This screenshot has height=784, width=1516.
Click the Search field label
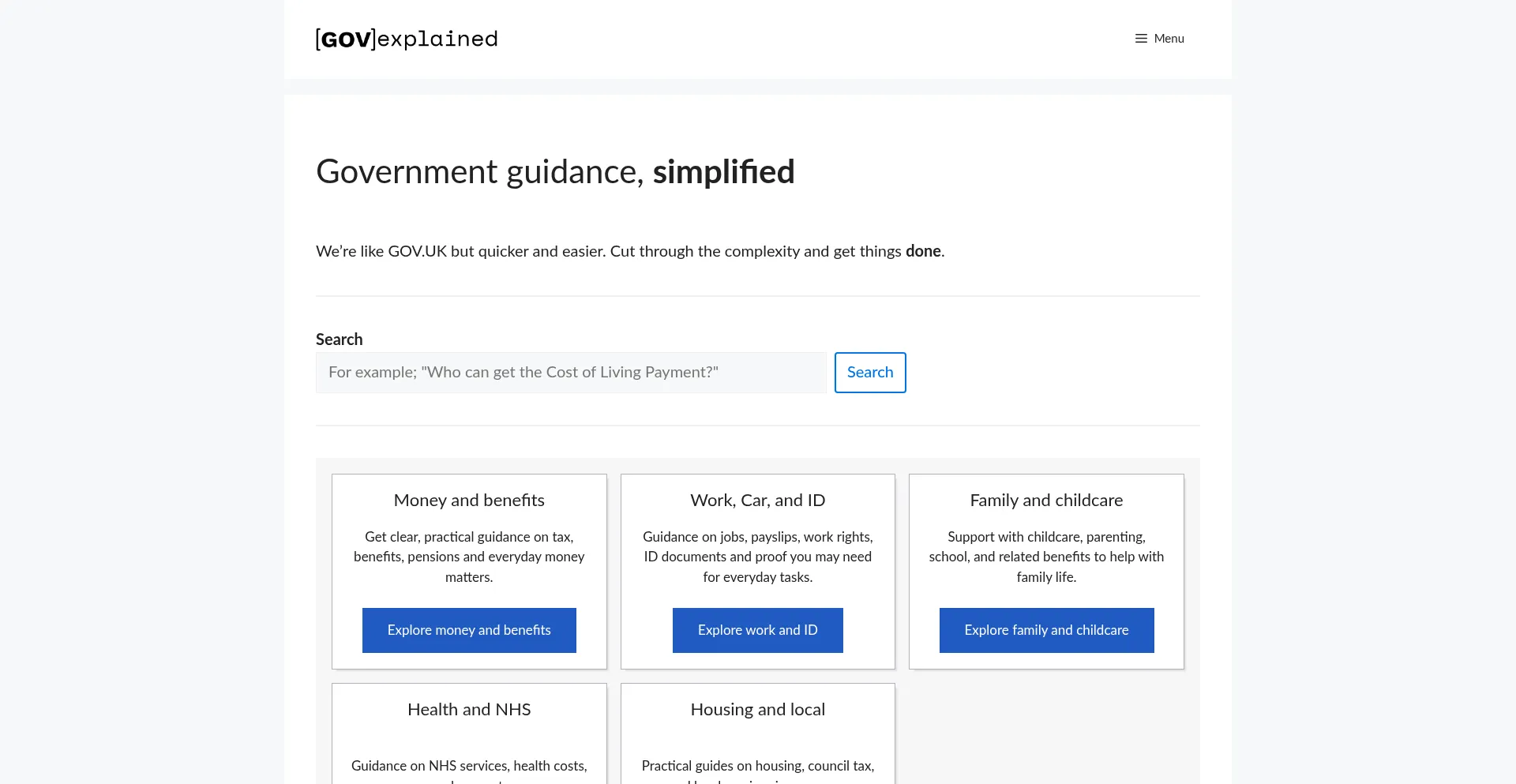click(340, 339)
